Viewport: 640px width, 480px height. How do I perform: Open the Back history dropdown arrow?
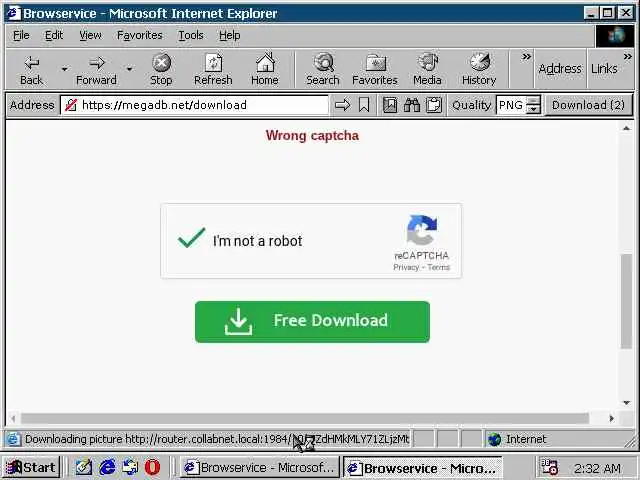pos(64,69)
